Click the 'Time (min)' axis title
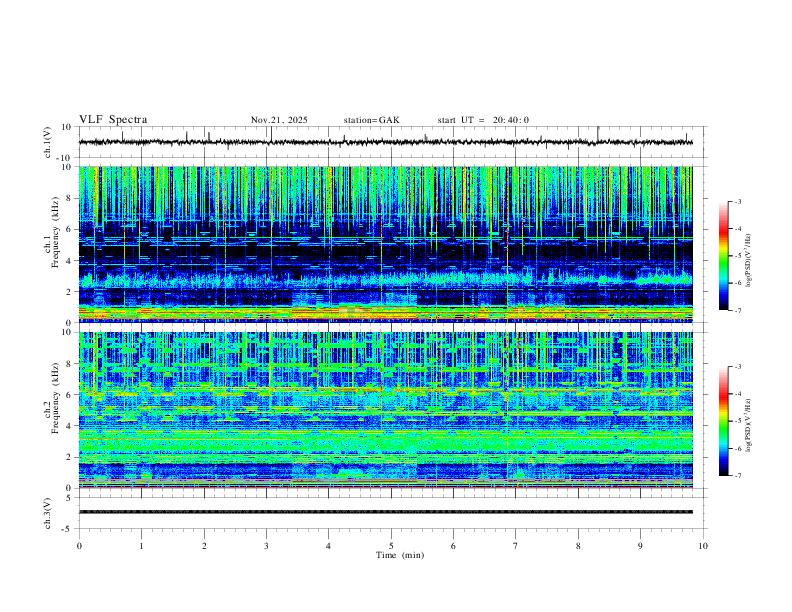Image resolution: width=792 pixels, height=612 pixels. point(400,555)
